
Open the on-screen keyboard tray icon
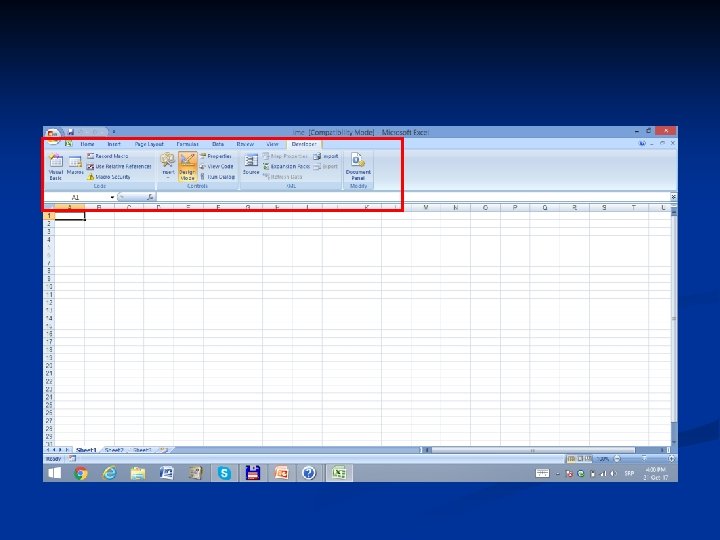[542, 473]
